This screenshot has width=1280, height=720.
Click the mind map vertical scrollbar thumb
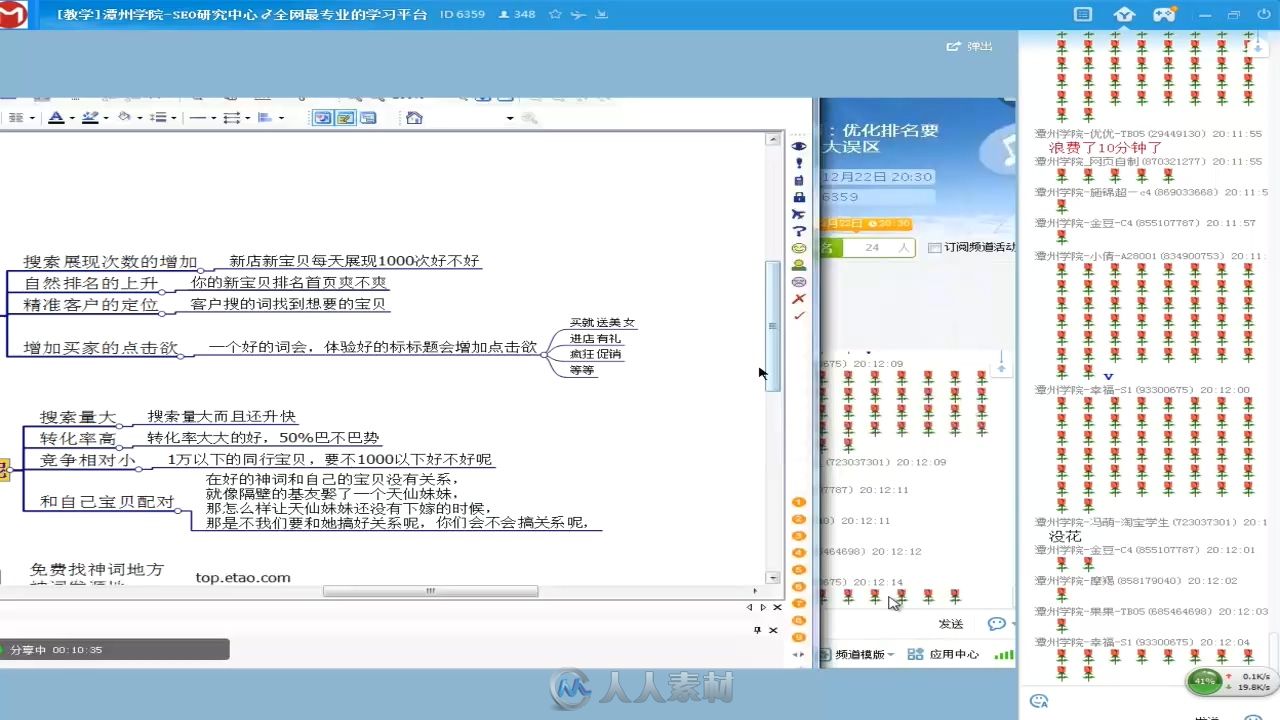(772, 326)
